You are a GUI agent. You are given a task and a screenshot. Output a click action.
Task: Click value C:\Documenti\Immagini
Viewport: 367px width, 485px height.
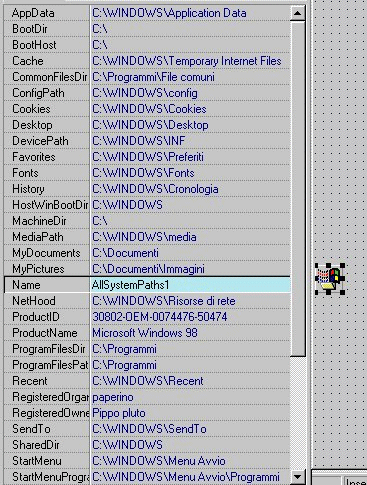click(x=148, y=269)
